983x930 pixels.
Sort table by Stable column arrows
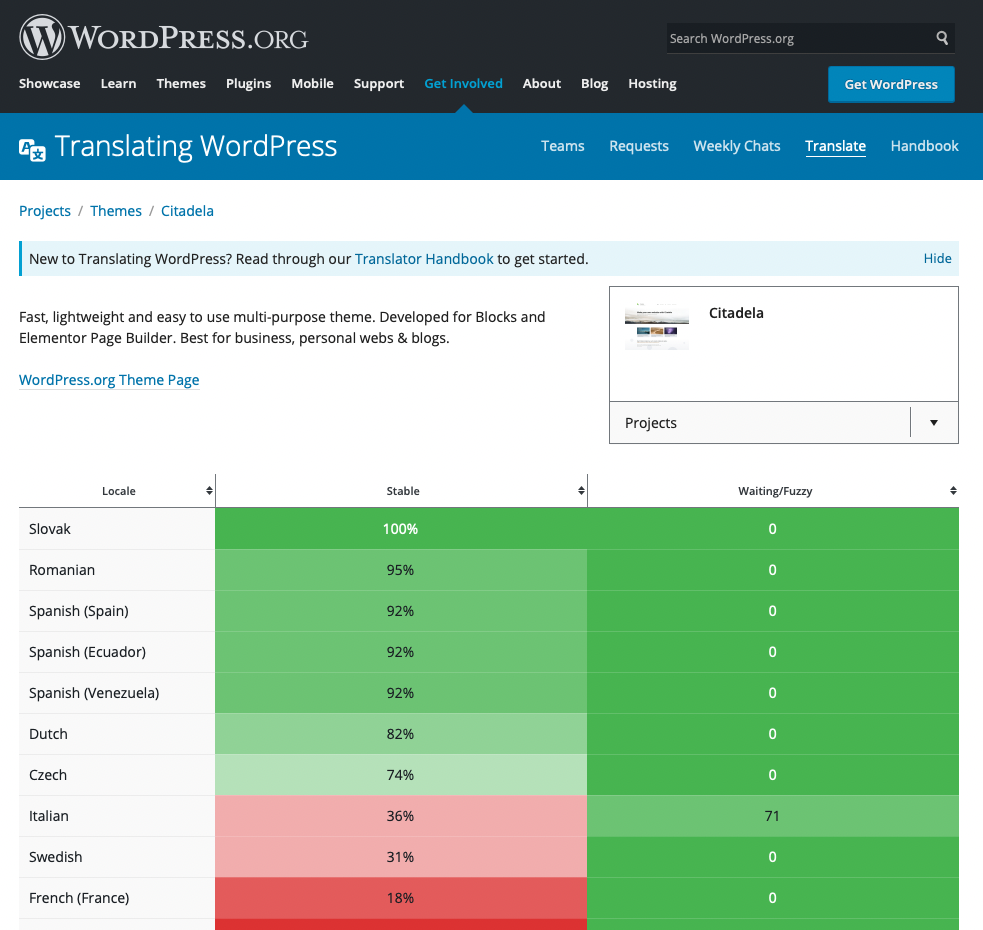[x=581, y=491]
